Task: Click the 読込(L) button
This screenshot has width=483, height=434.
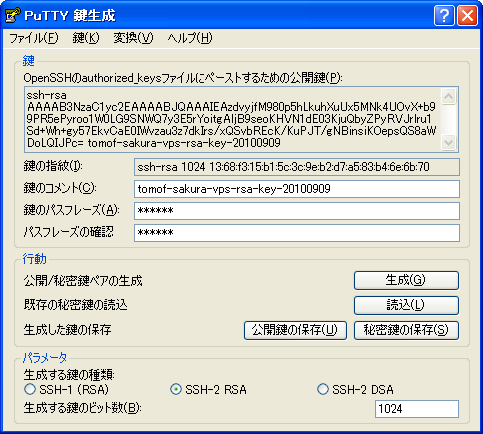Action: coord(406,305)
